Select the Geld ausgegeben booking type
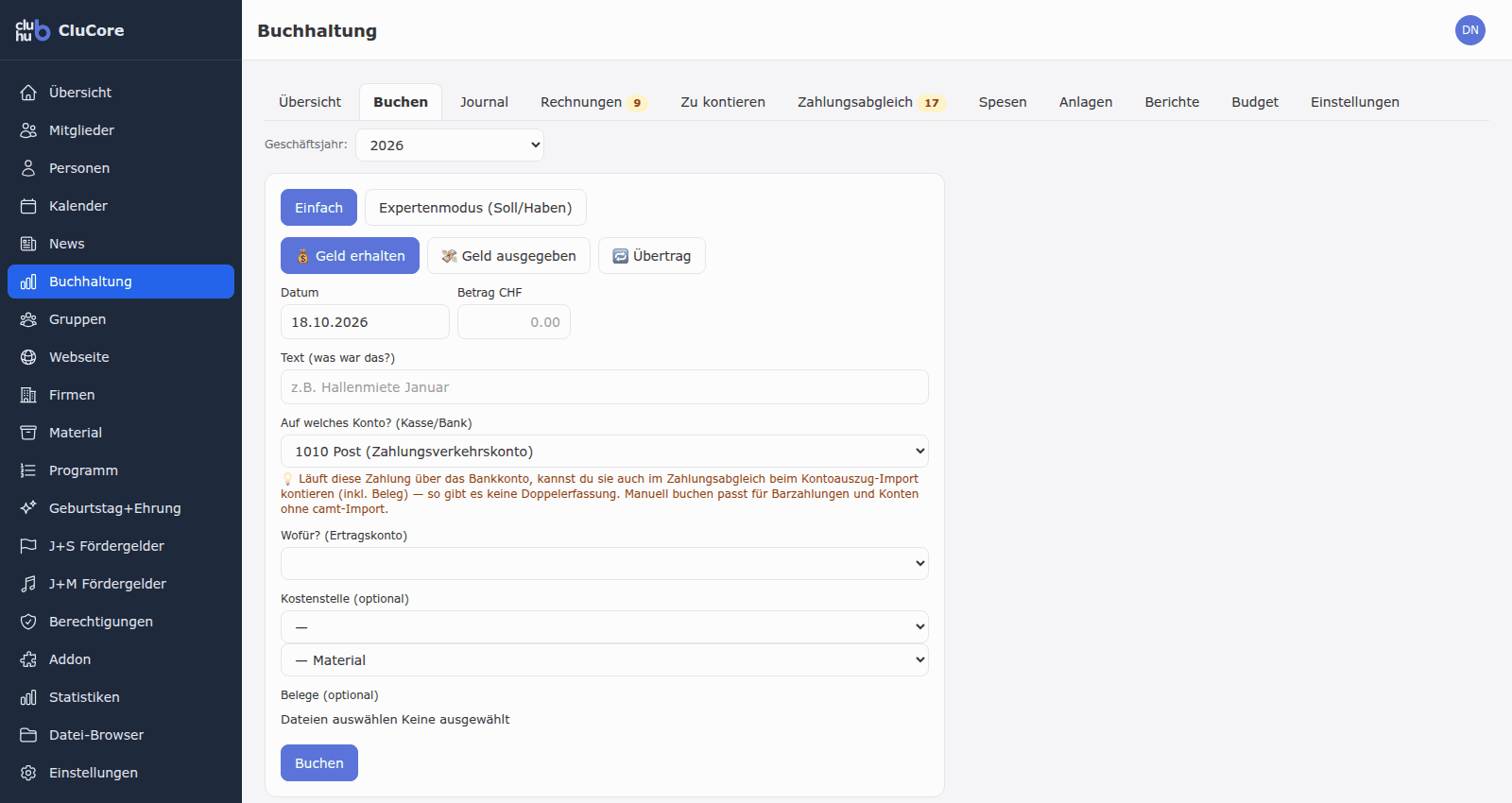Viewport: 1512px width, 803px height. 508,256
